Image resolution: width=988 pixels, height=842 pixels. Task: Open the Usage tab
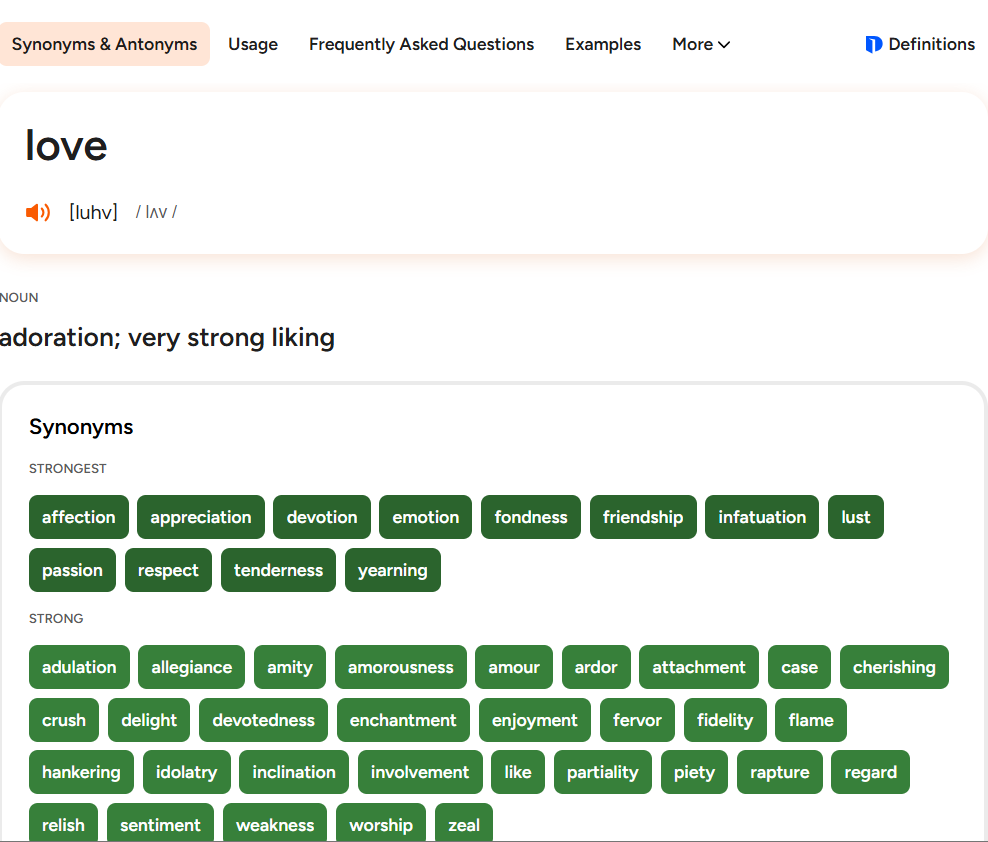(x=253, y=44)
